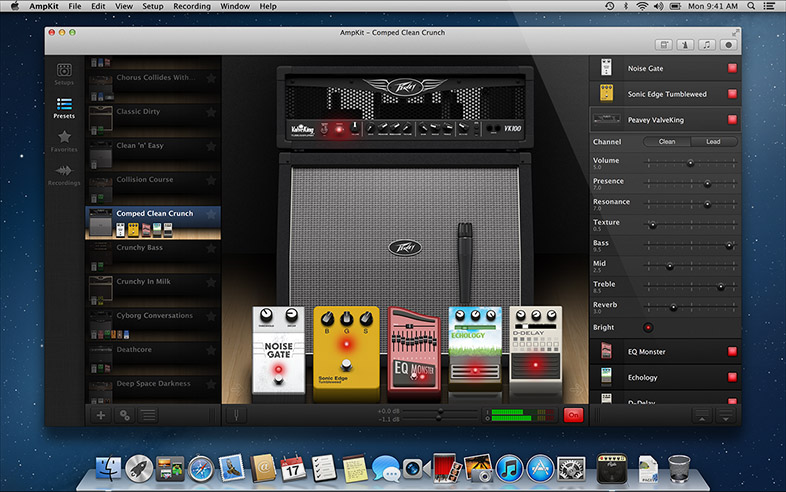Image resolution: width=786 pixels, height=492 pixels.
Task: Open the Favorites star in sidebar
Action: [64, 141]
